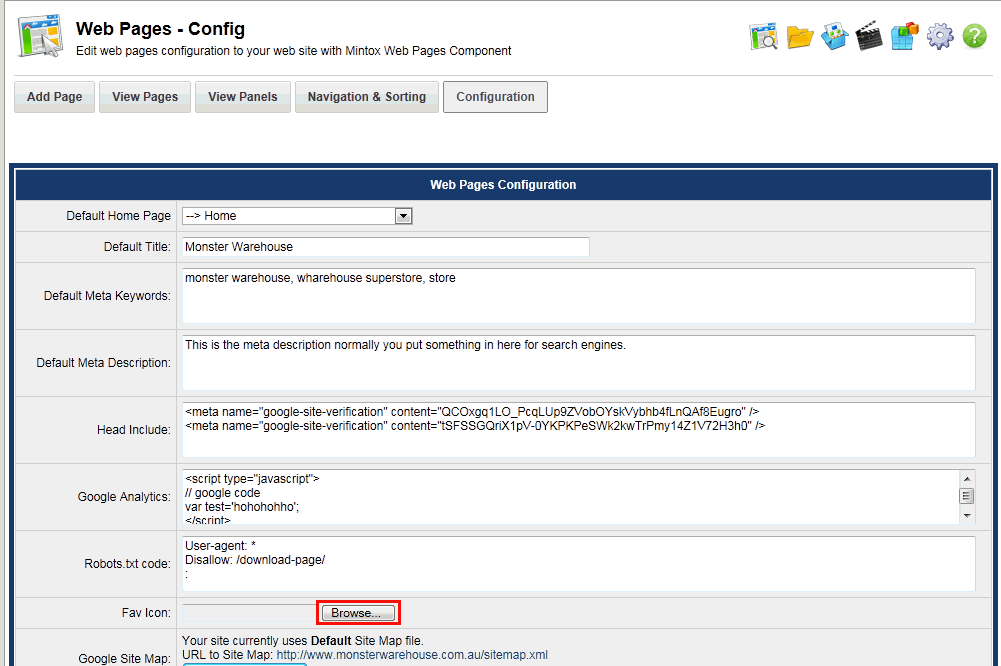
Task: Click the "Google Analytics:" label
Action: tap(124, 497)
